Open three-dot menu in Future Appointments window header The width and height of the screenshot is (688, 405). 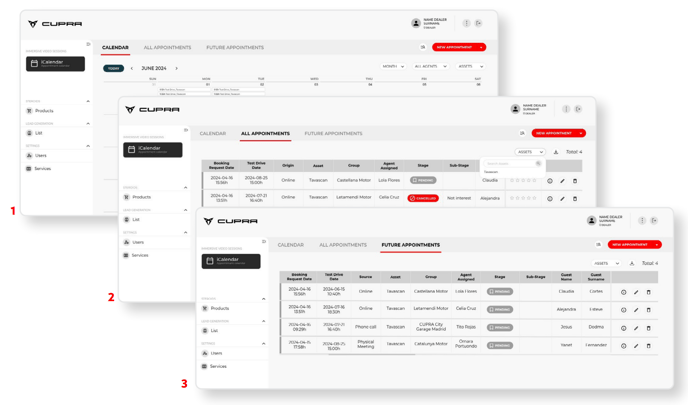(642, 221)
